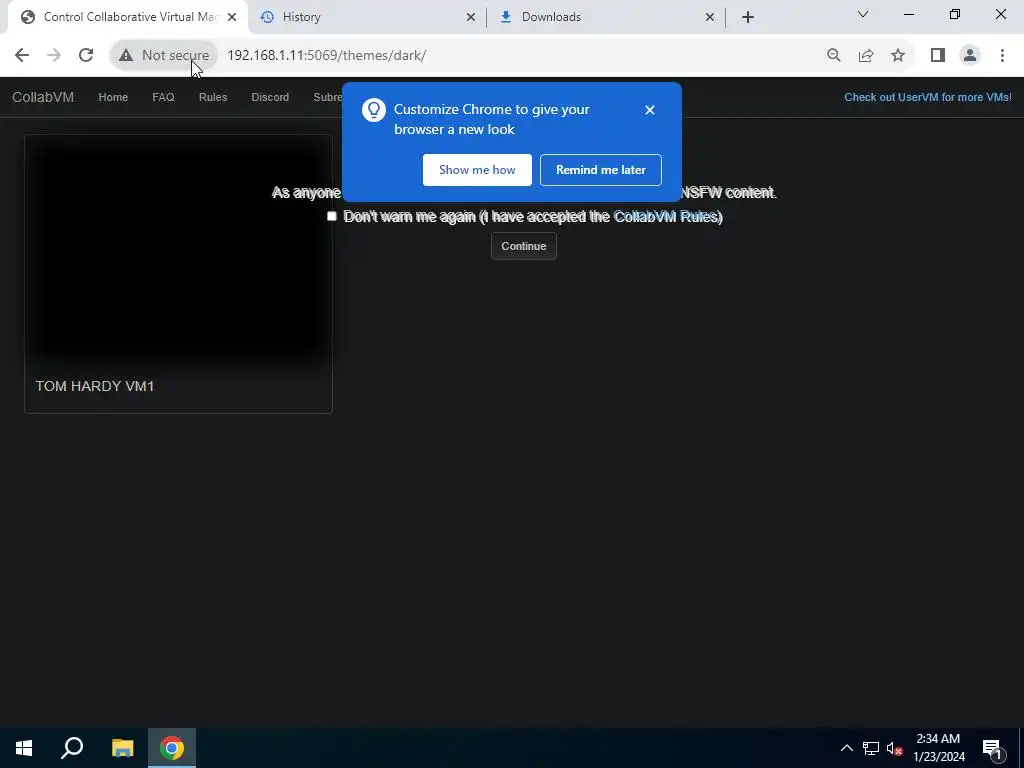
Task: Click the Chrome taskbar icon
Action: [x=172, y=748]
